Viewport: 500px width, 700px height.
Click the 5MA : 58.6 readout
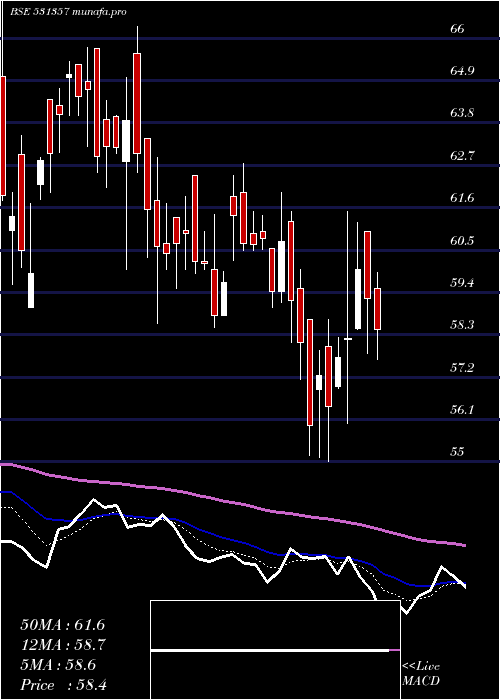pos(58,665)
